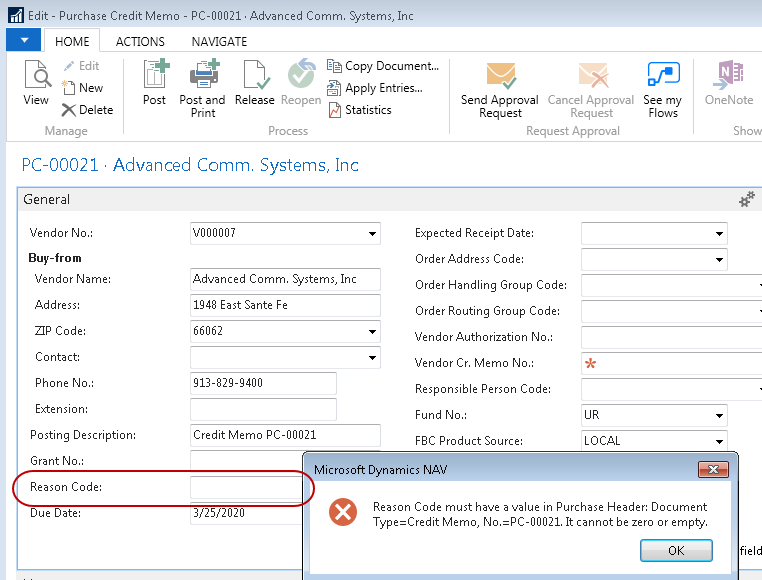
Task: Switch to the ACTIONS tab
Action: [x=140, y=41]
